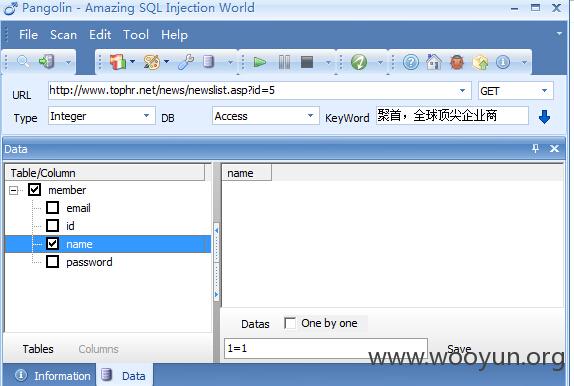
Task: Open the File menu
Action: (28, 35)
